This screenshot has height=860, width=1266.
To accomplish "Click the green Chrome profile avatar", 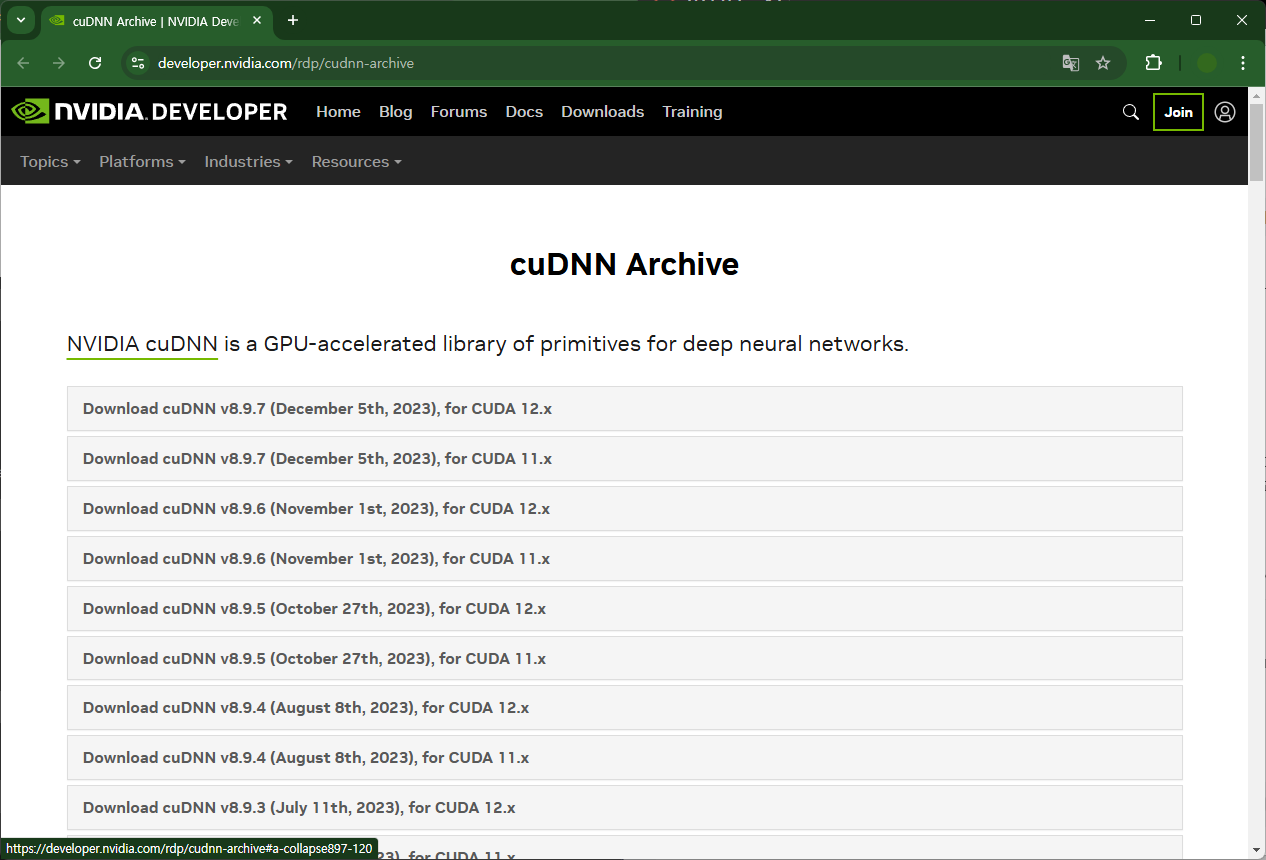I will tap(1207, 63).
